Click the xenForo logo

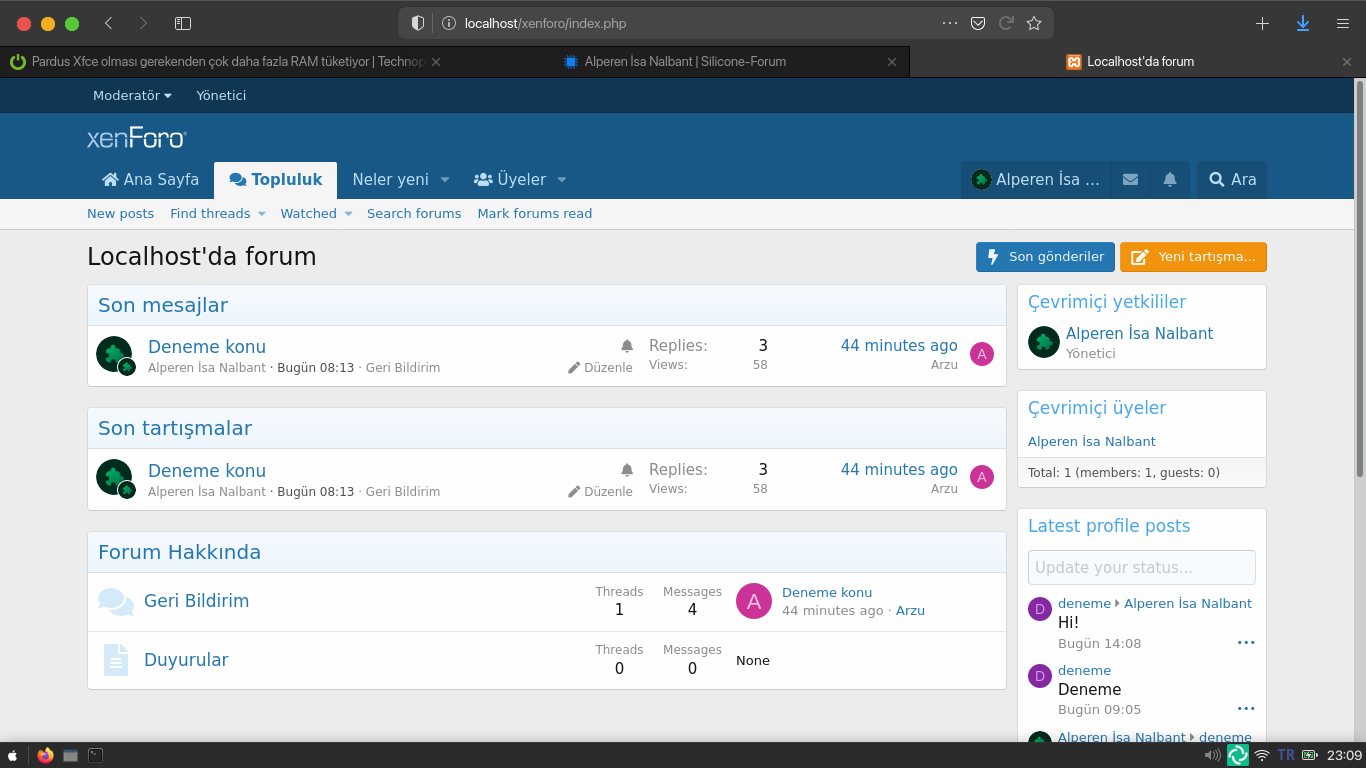pyautogui.click(x=136, y=137)
